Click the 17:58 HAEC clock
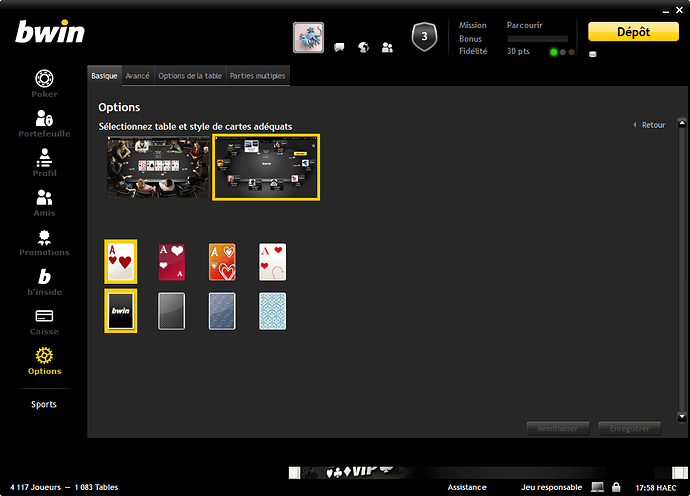 click(x=656, y=488)
